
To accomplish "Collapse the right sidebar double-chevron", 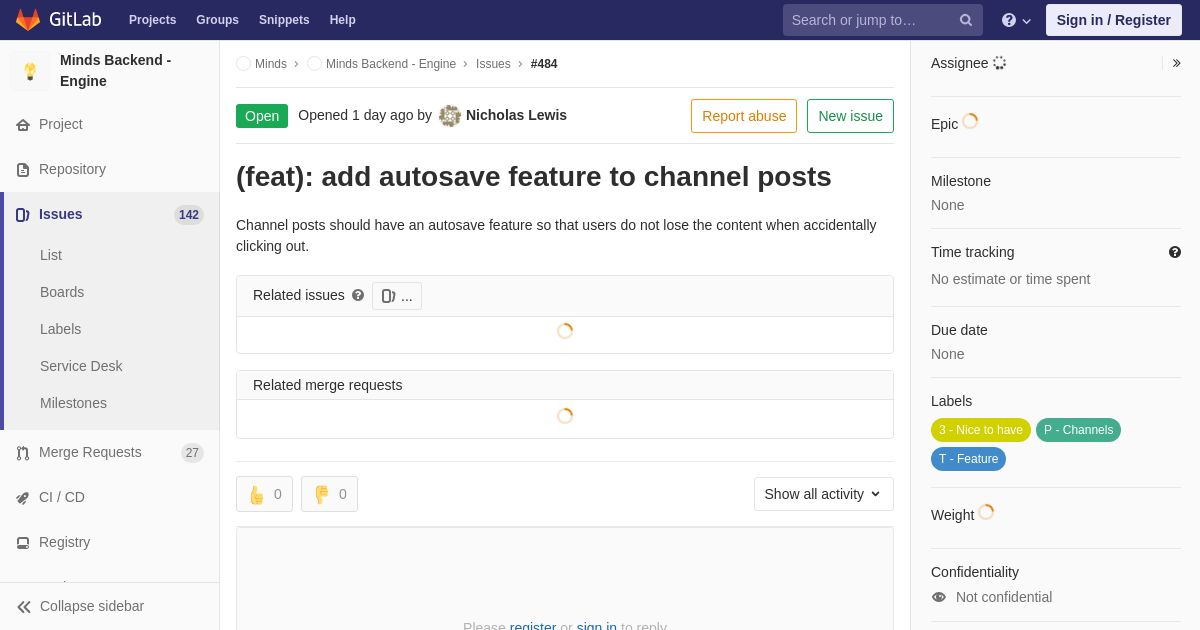I will [1176, 63].
